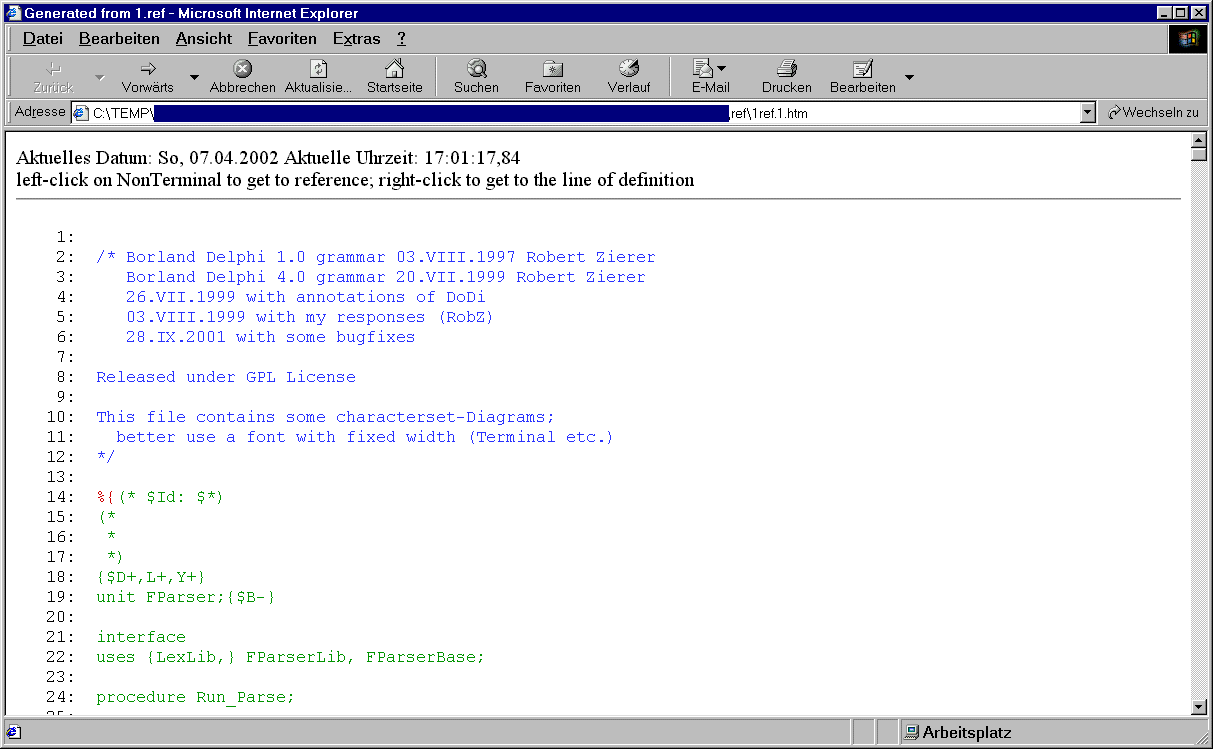
Task: Open the Extras menu
Action: tap(356, 38)
